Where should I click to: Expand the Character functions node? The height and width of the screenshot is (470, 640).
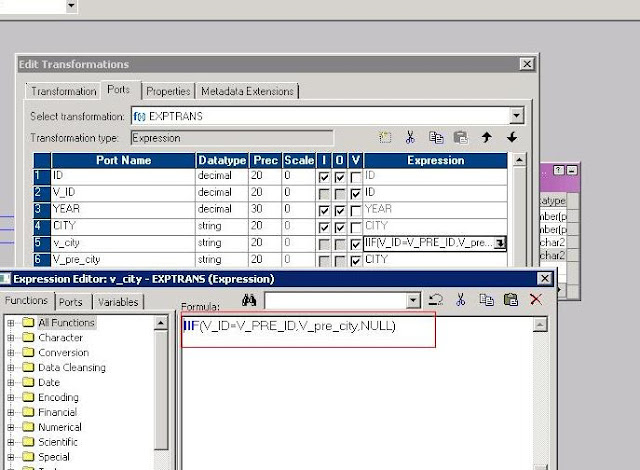(x=11, y=338)
